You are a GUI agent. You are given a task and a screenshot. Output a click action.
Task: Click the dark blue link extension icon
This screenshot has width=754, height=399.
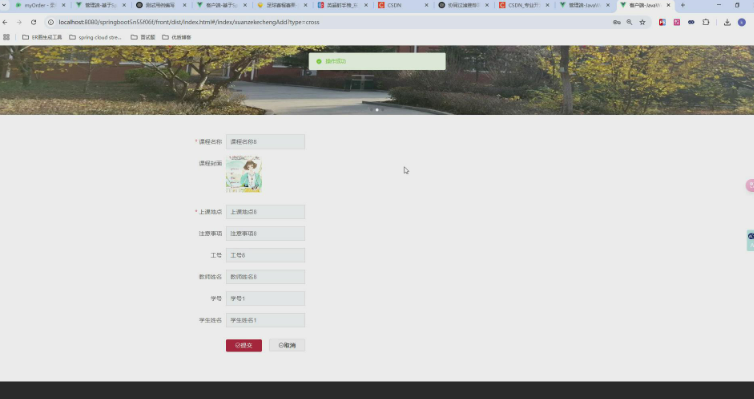click(x=691, y=22)
